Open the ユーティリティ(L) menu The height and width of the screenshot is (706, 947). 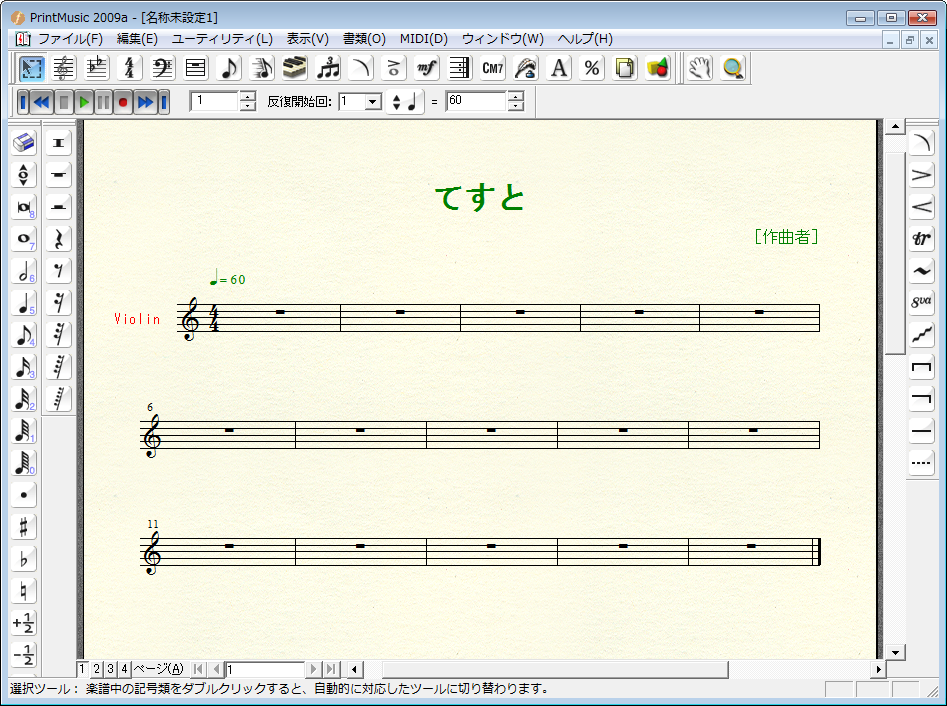pos(222,39)
